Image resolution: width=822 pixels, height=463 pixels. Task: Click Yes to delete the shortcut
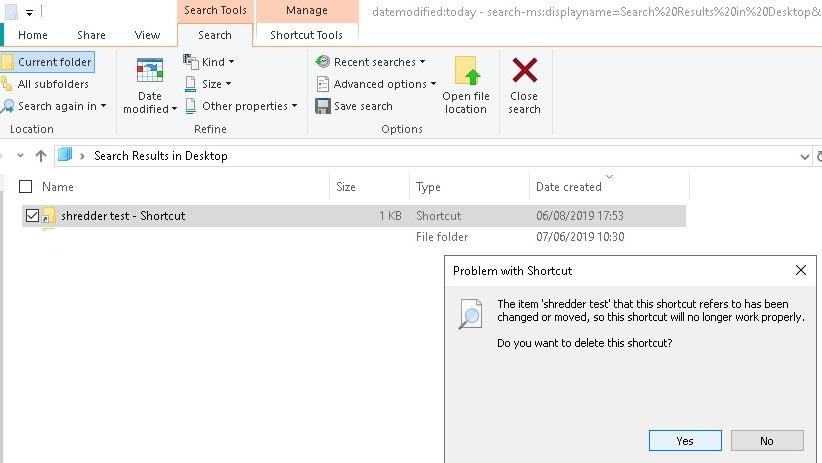[x=685, y=440]
